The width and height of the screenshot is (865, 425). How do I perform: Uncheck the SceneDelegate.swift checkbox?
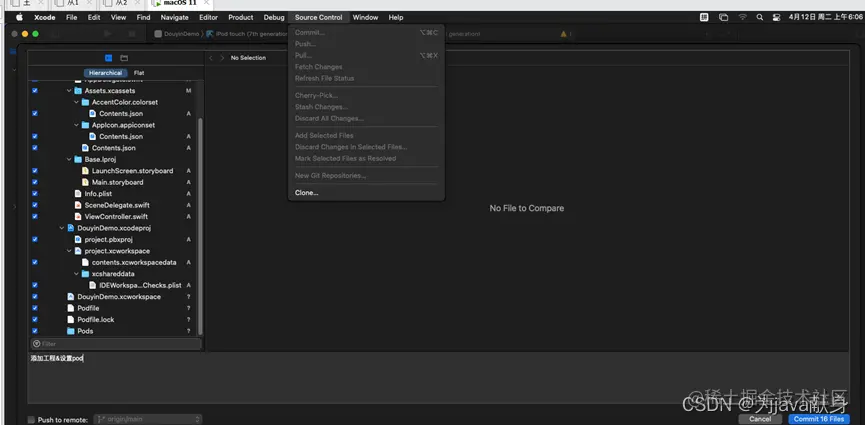35,205
